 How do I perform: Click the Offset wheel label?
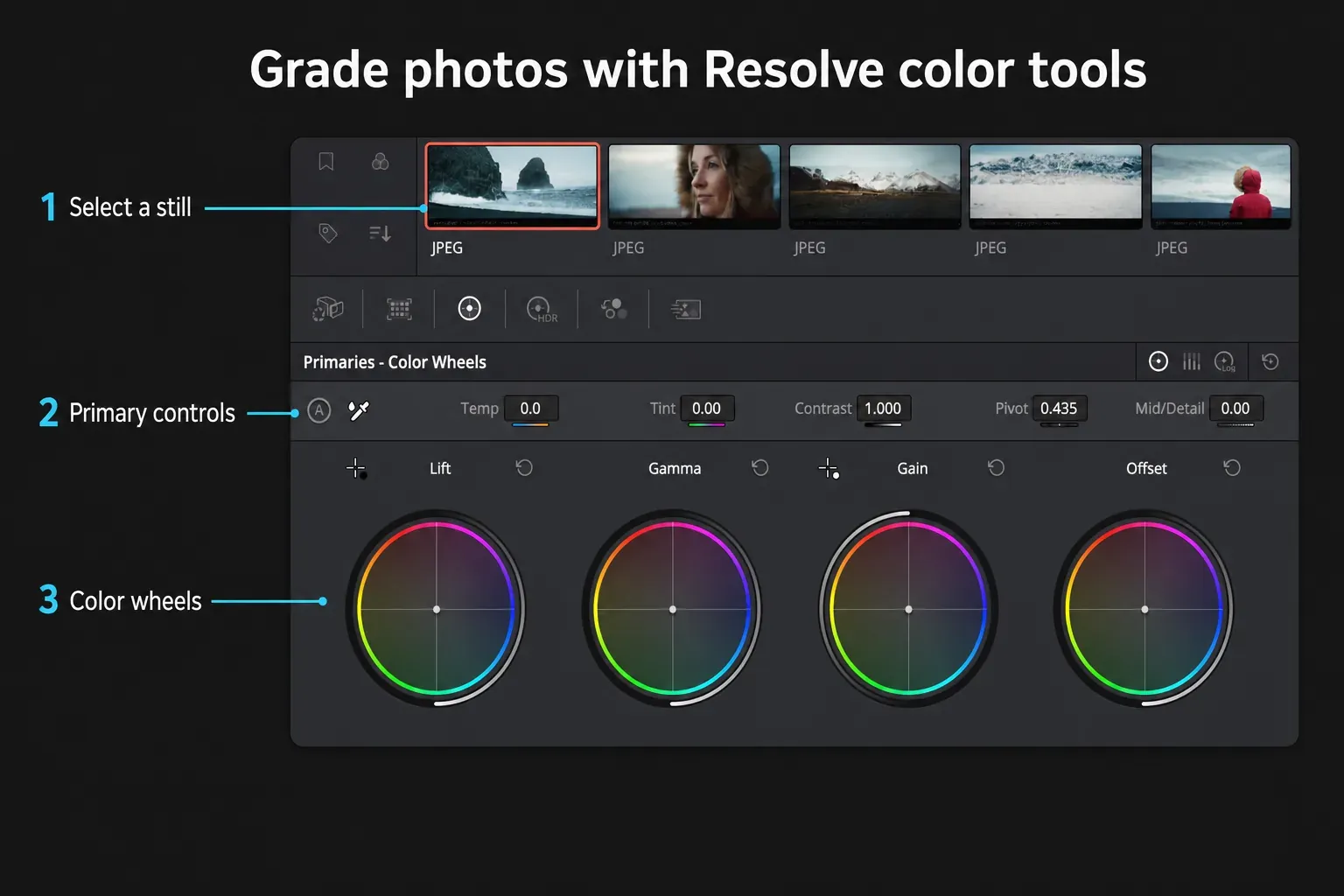(1146, 469)
